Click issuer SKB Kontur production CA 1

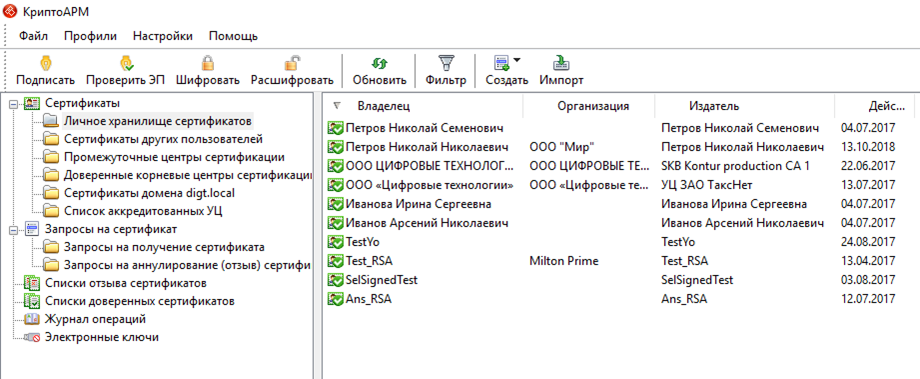[x=735, y=166]
